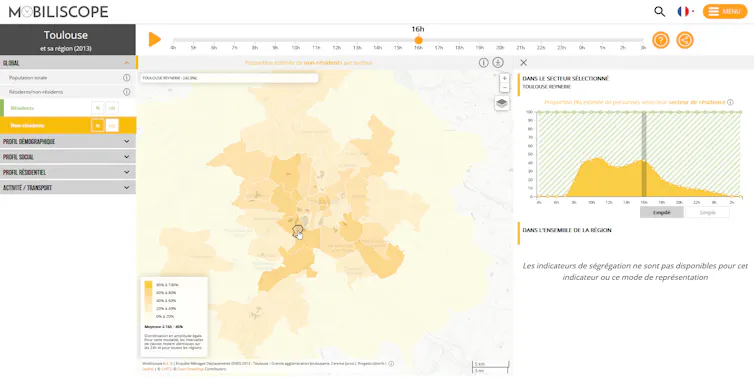Jump timeline to 3h at the right end
Screen dimensions: 754x379
click(x=643, y=48)
